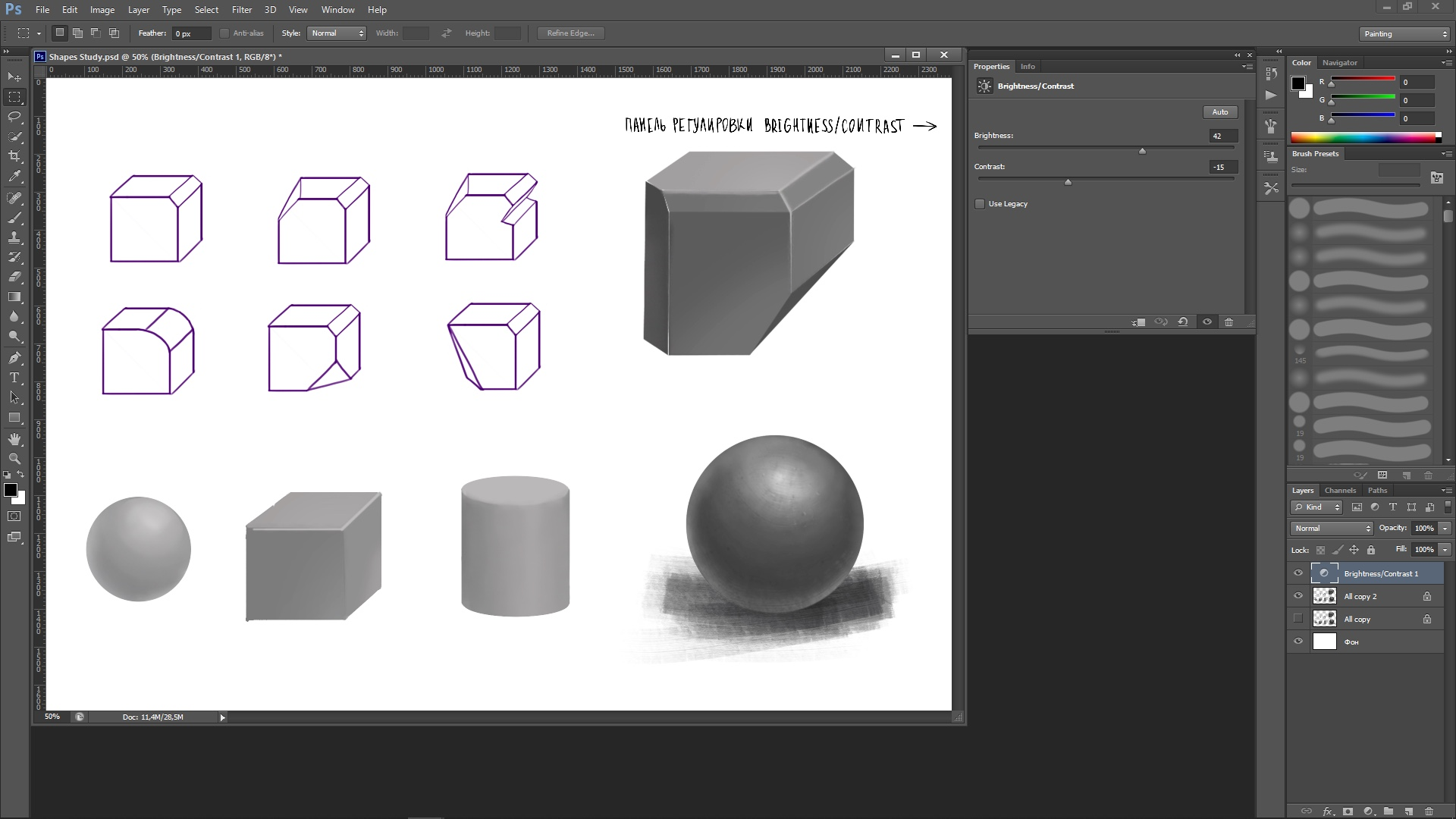Select the Quick Selection tool
This screenshot has height=819, width=1456.
(x=14, y=136)
